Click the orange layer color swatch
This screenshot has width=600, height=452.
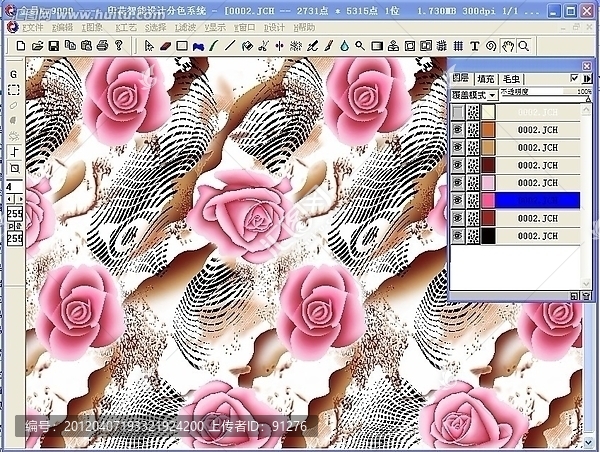click(x=488, y=130)
